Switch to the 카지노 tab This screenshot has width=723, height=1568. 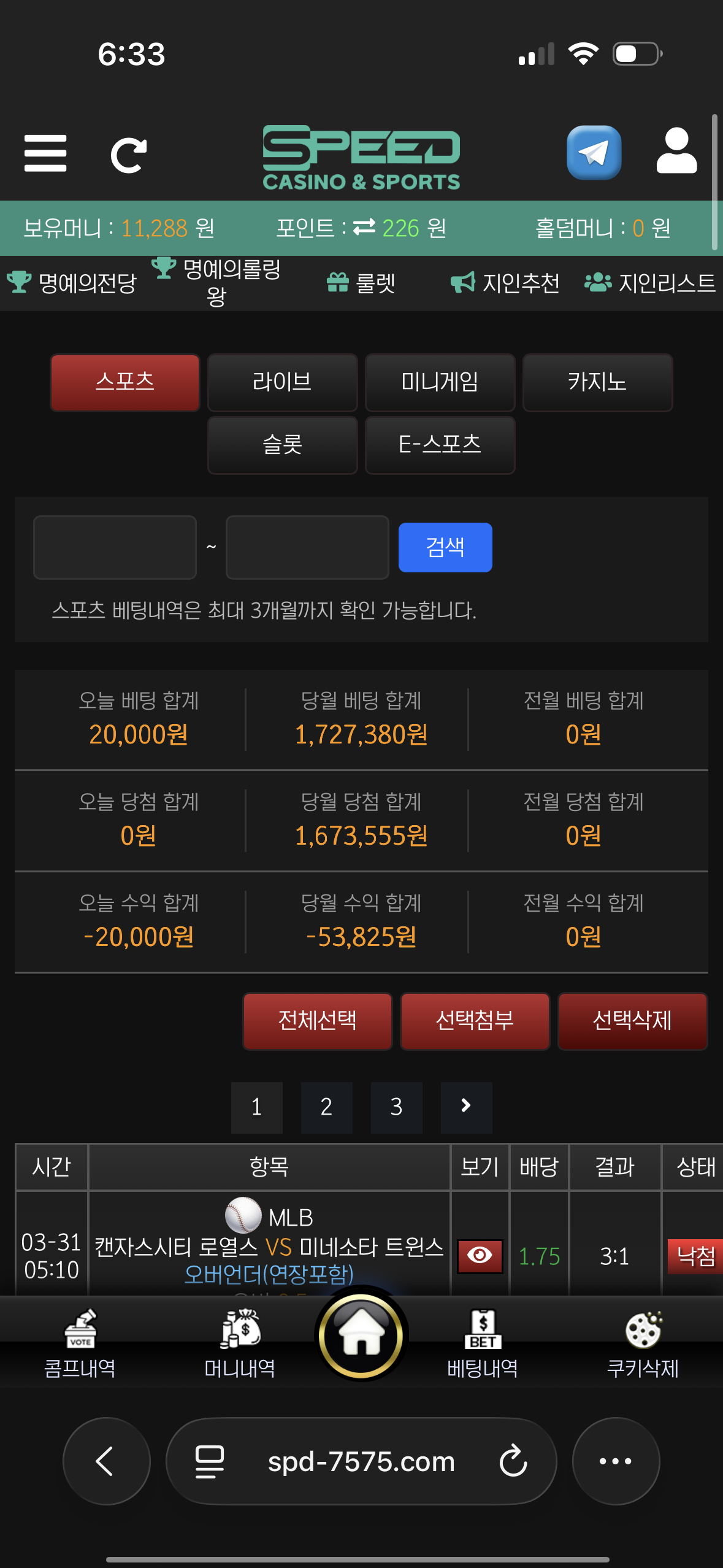(597, 382)
